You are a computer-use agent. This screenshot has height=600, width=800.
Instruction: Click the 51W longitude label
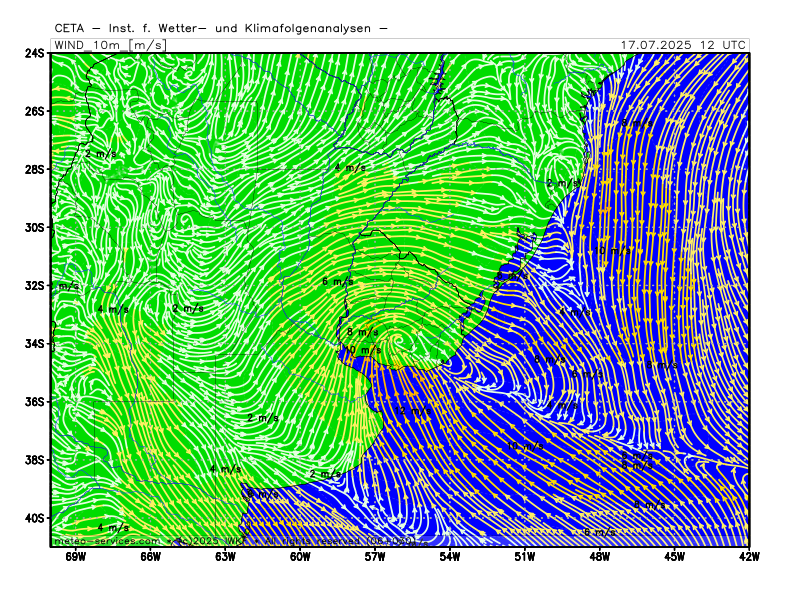[x=524, y=557]
